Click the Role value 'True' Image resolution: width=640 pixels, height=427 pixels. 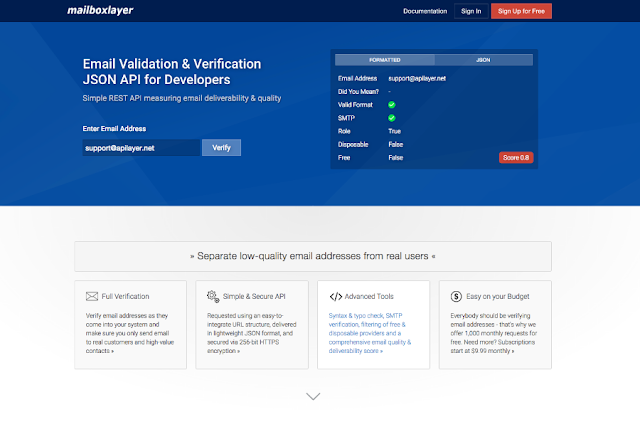click(395, 131)
